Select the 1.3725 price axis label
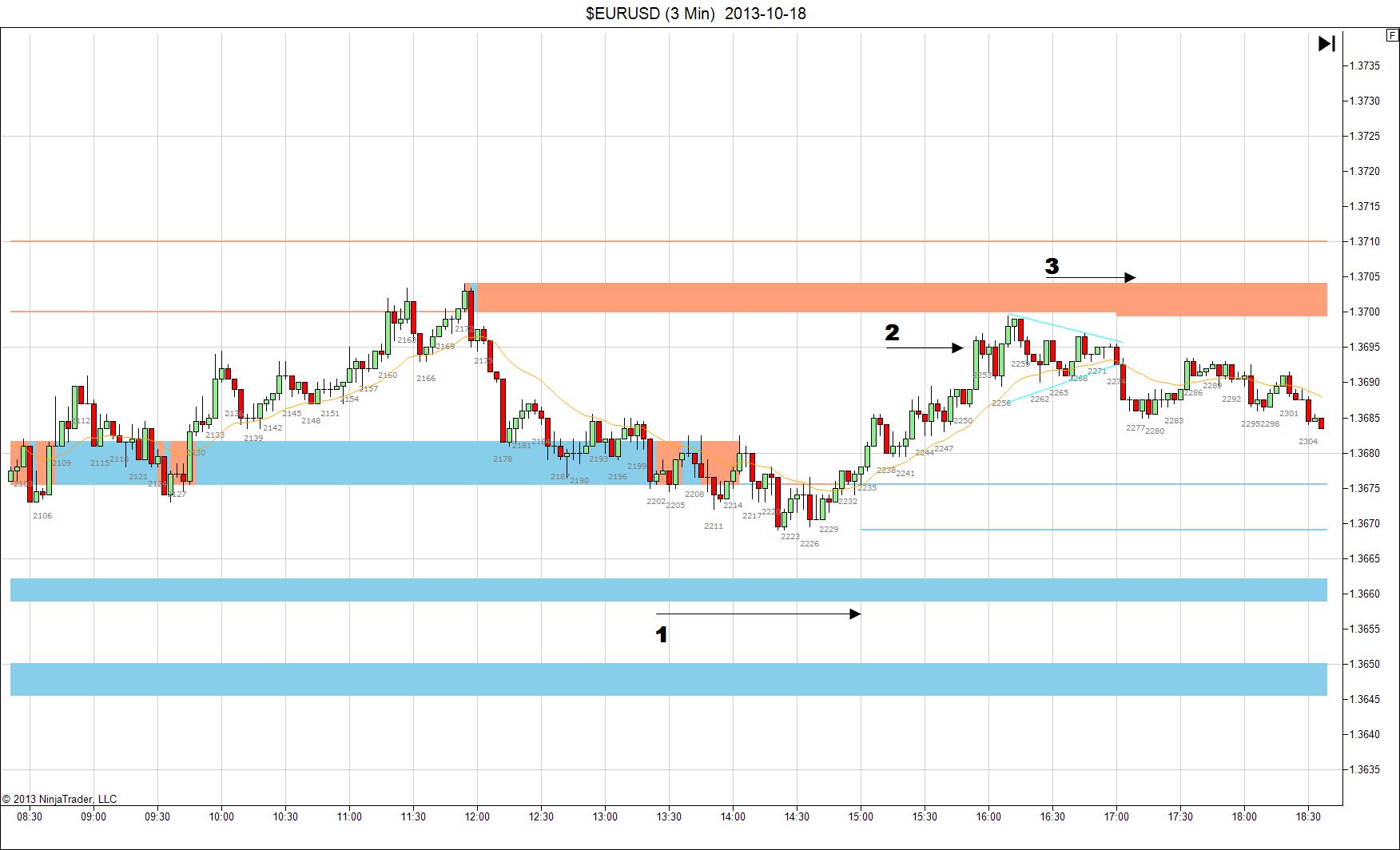The image size is (1400, 850). point(1364,136)
